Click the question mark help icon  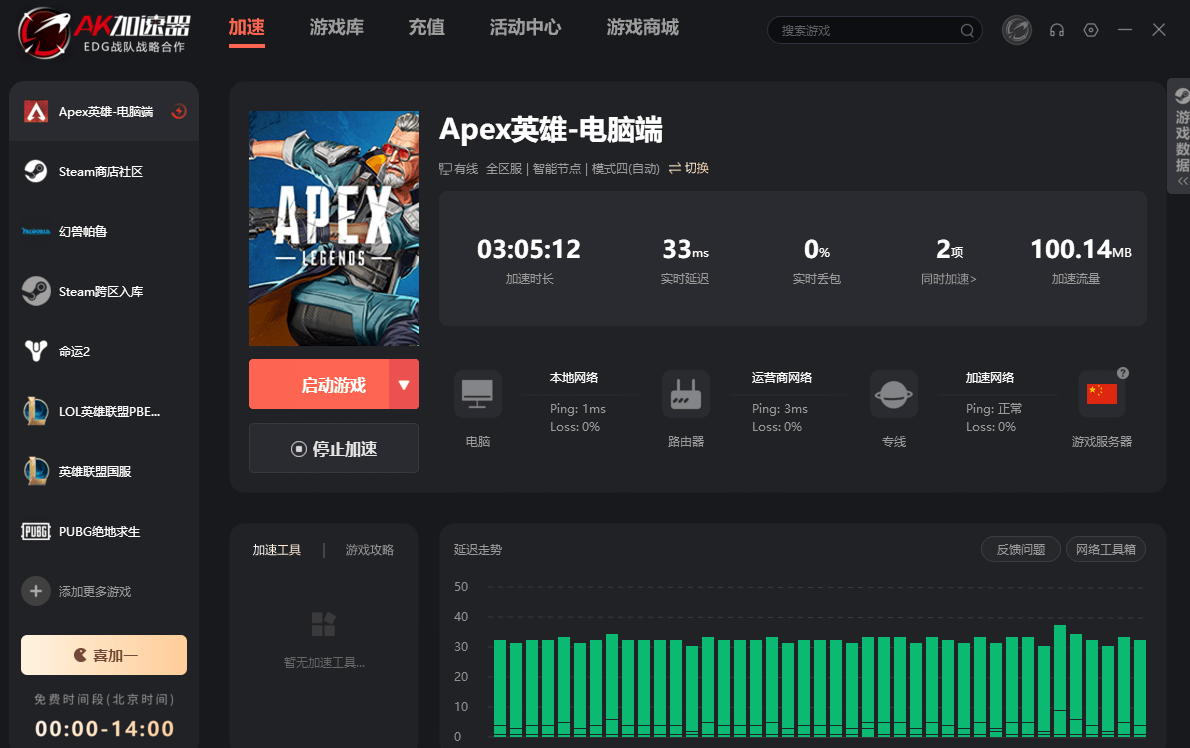(1123, 373)
